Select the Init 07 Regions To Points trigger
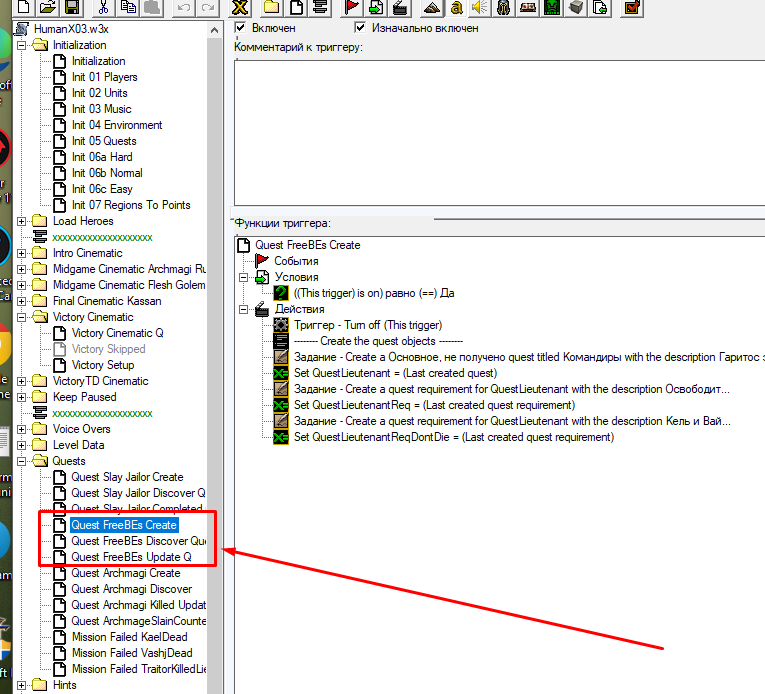This screenshot has width=765, height=694. pos(131,205)
